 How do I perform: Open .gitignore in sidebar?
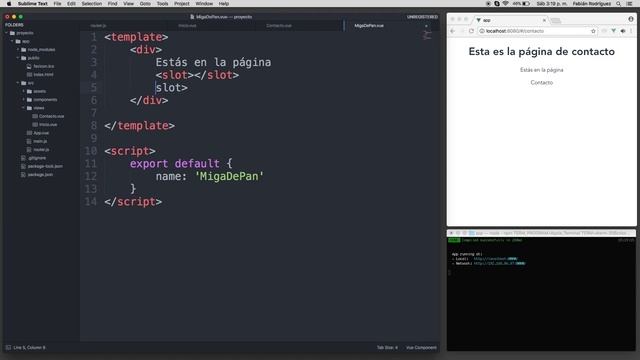point(37,158)
